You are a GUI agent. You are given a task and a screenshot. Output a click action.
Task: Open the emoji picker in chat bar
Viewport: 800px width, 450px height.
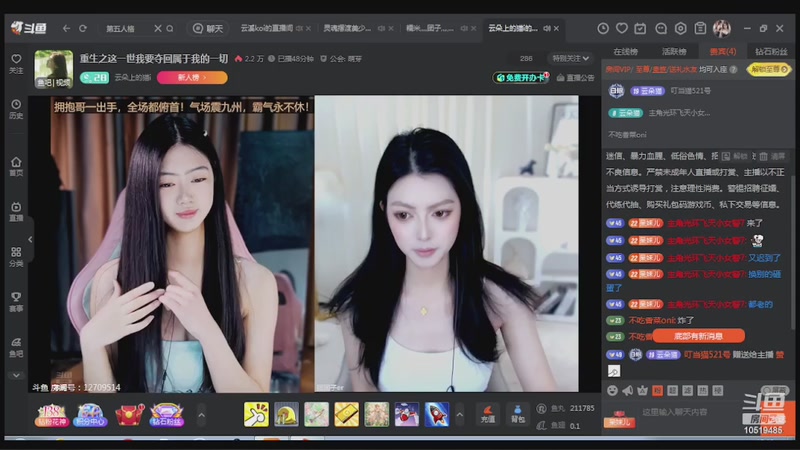tap(612, 390)
